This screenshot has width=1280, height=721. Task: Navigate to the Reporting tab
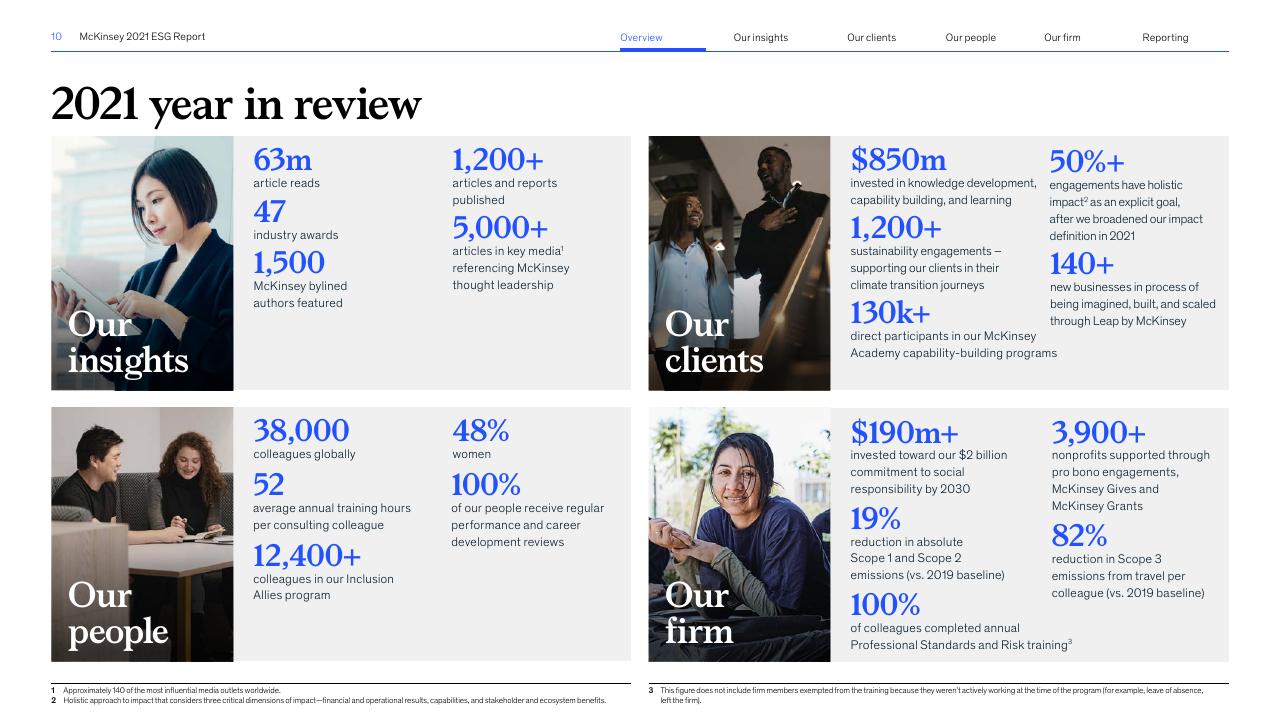point(1165,38)
